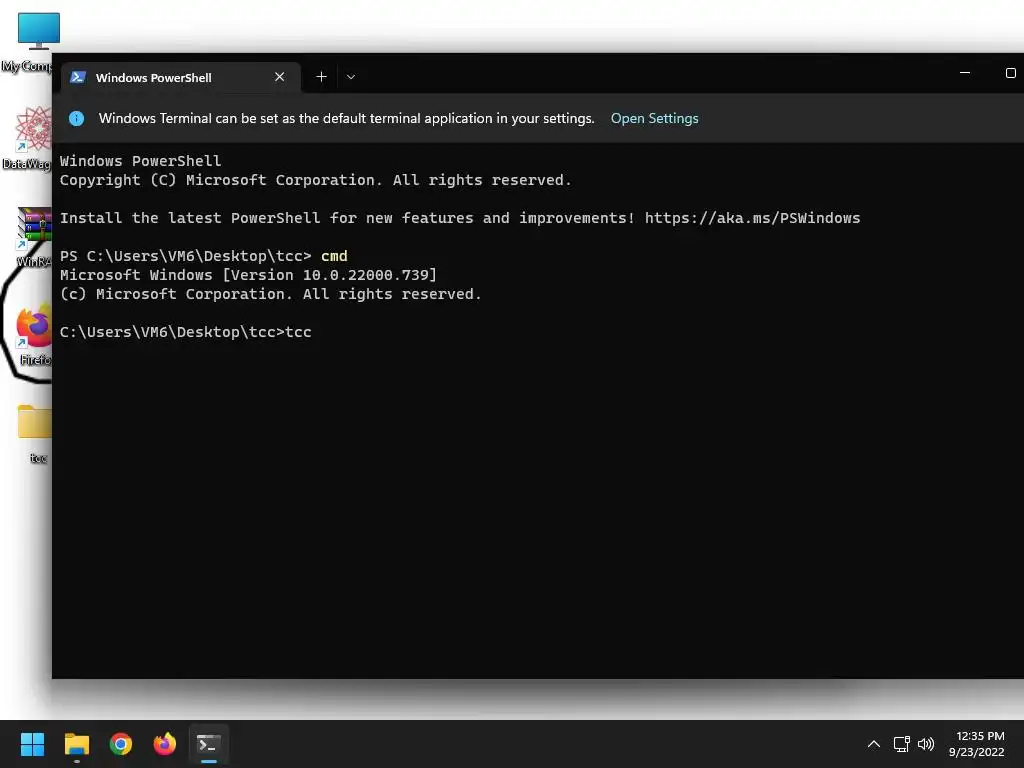Click the PowerShell icon in the tab
Viewport: 1024px width, 768px height.
(78, 77)
